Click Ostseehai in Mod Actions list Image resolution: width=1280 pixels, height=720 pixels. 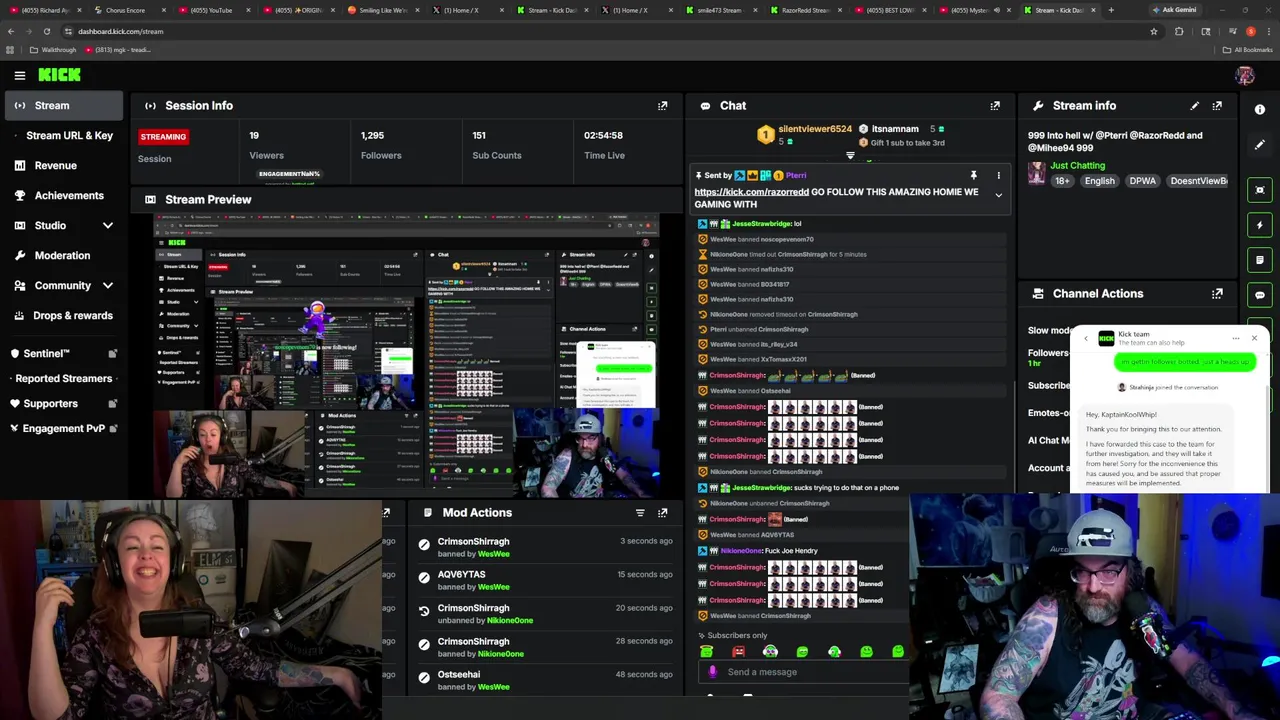[x=459, y=675]
